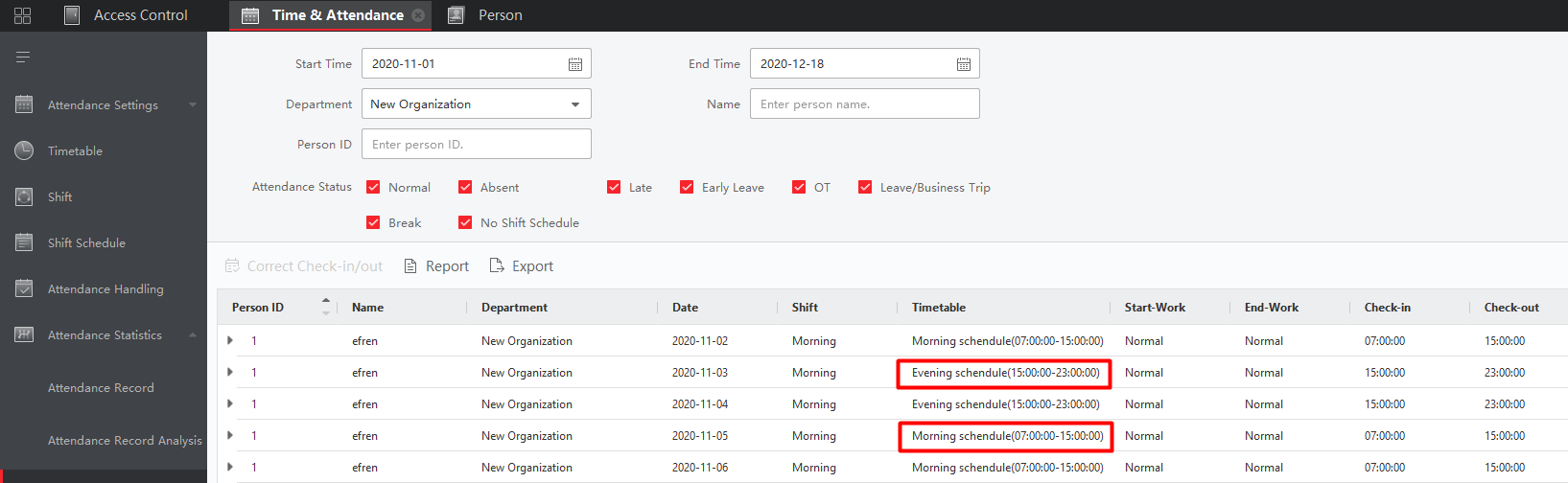Toggle the Leave/Business Trip checkbox
The width and height of the screenshot is (1568, 483).
[865, 187]
